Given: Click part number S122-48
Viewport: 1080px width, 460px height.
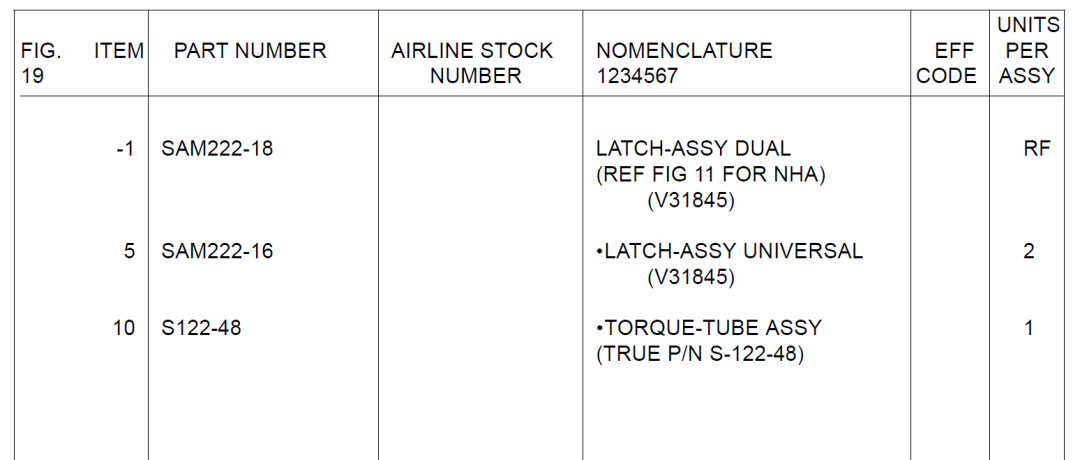Looking at the screenshot, I should 201,328.
